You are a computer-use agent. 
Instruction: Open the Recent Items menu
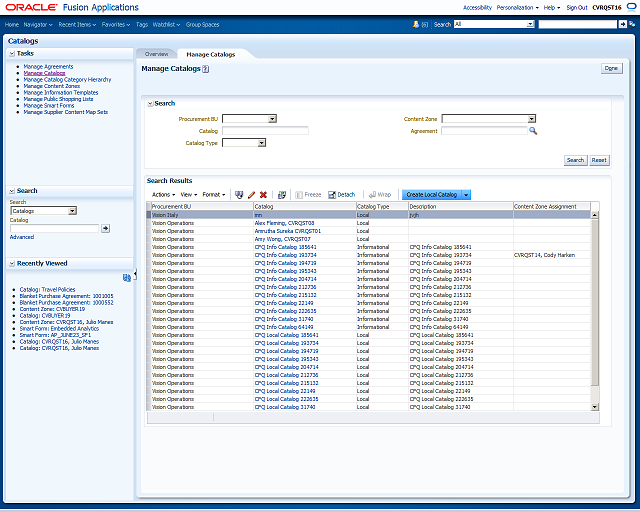pyautogui.click(x=78, y=25)
